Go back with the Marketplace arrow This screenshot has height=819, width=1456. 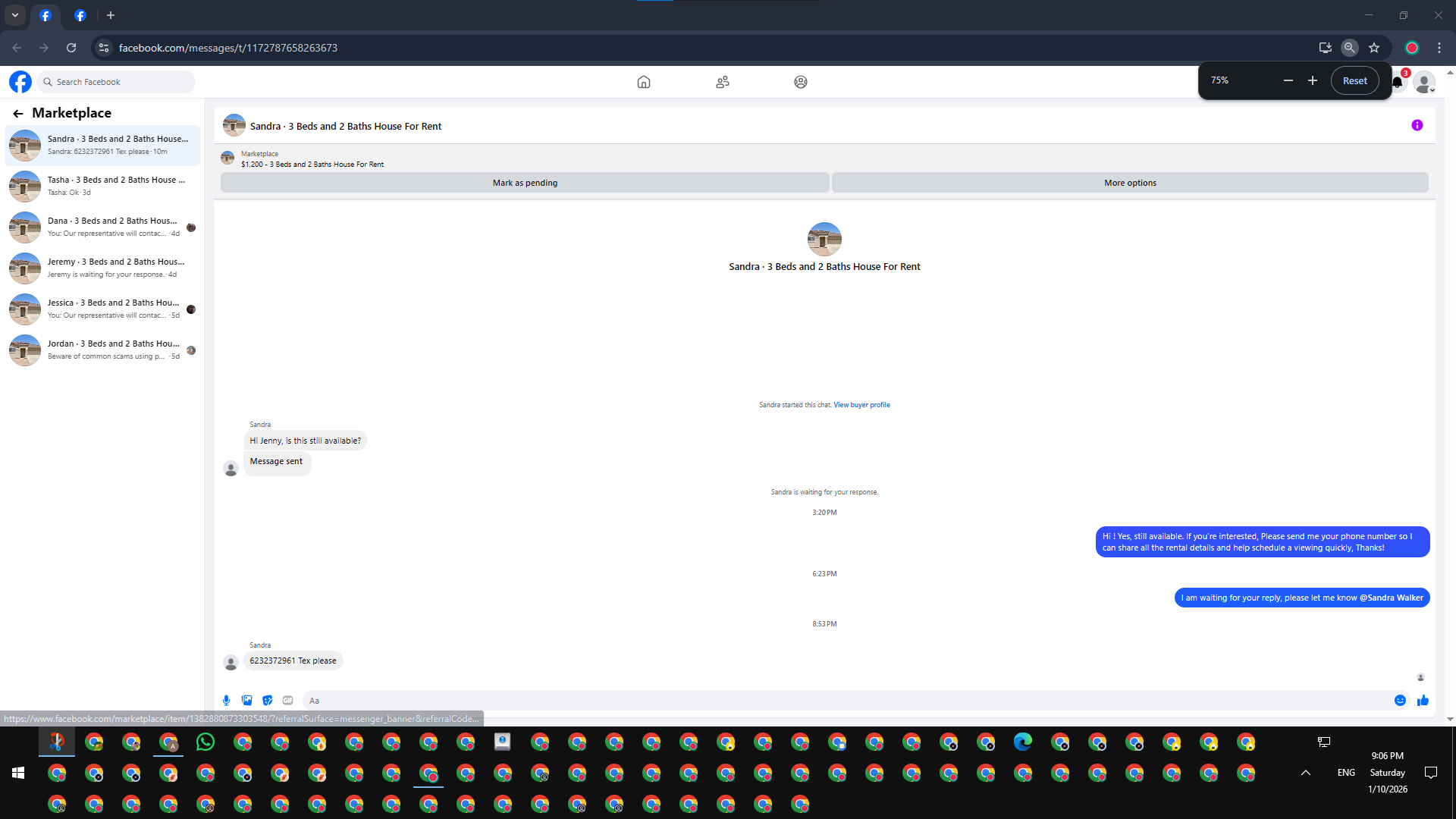pyautogui.click(x=18, y=114)
